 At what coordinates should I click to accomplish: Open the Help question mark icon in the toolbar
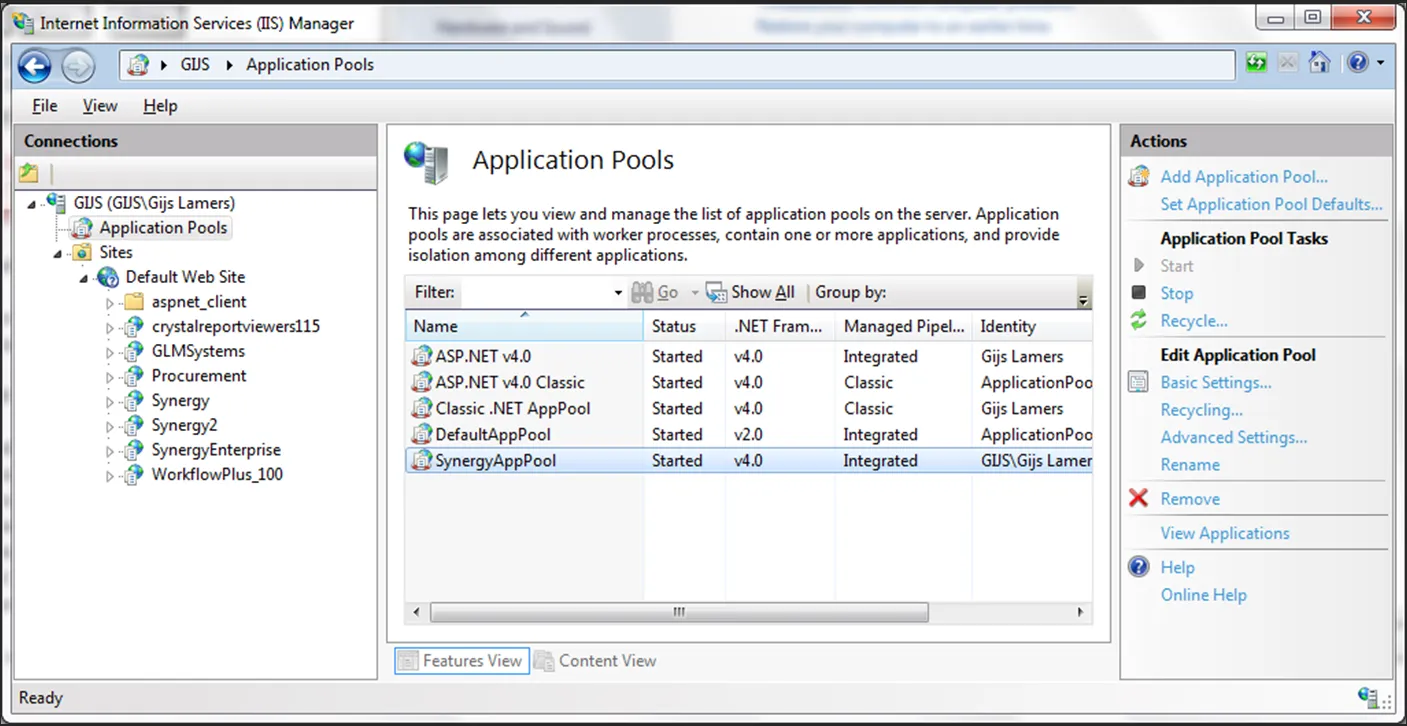(x=1357, y=64)
